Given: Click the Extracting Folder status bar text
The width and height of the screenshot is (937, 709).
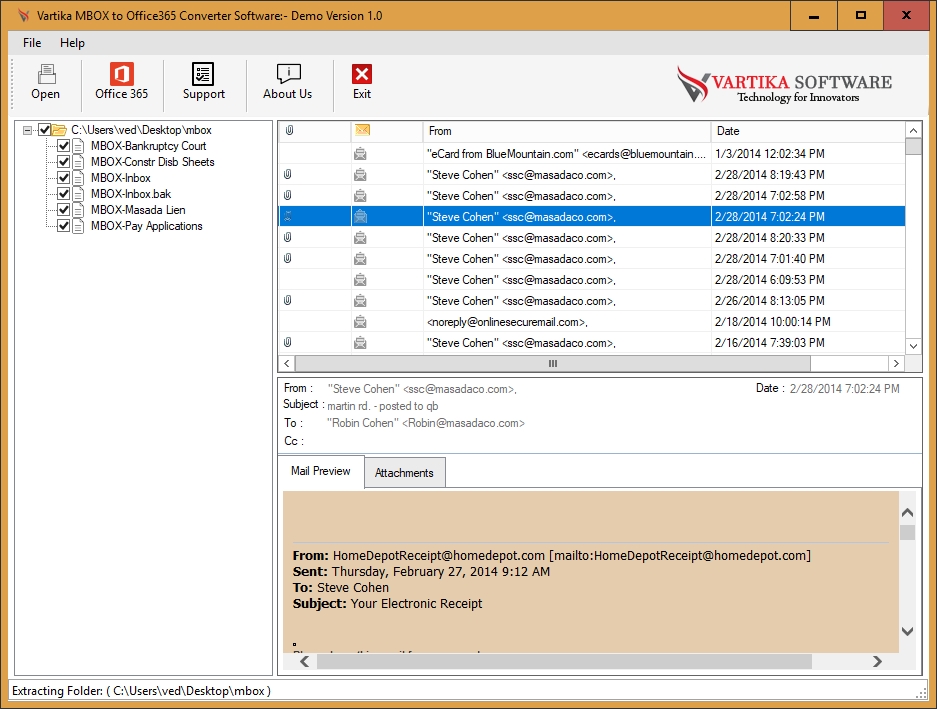Looking at the screenshot, I should tap(141, 691).
